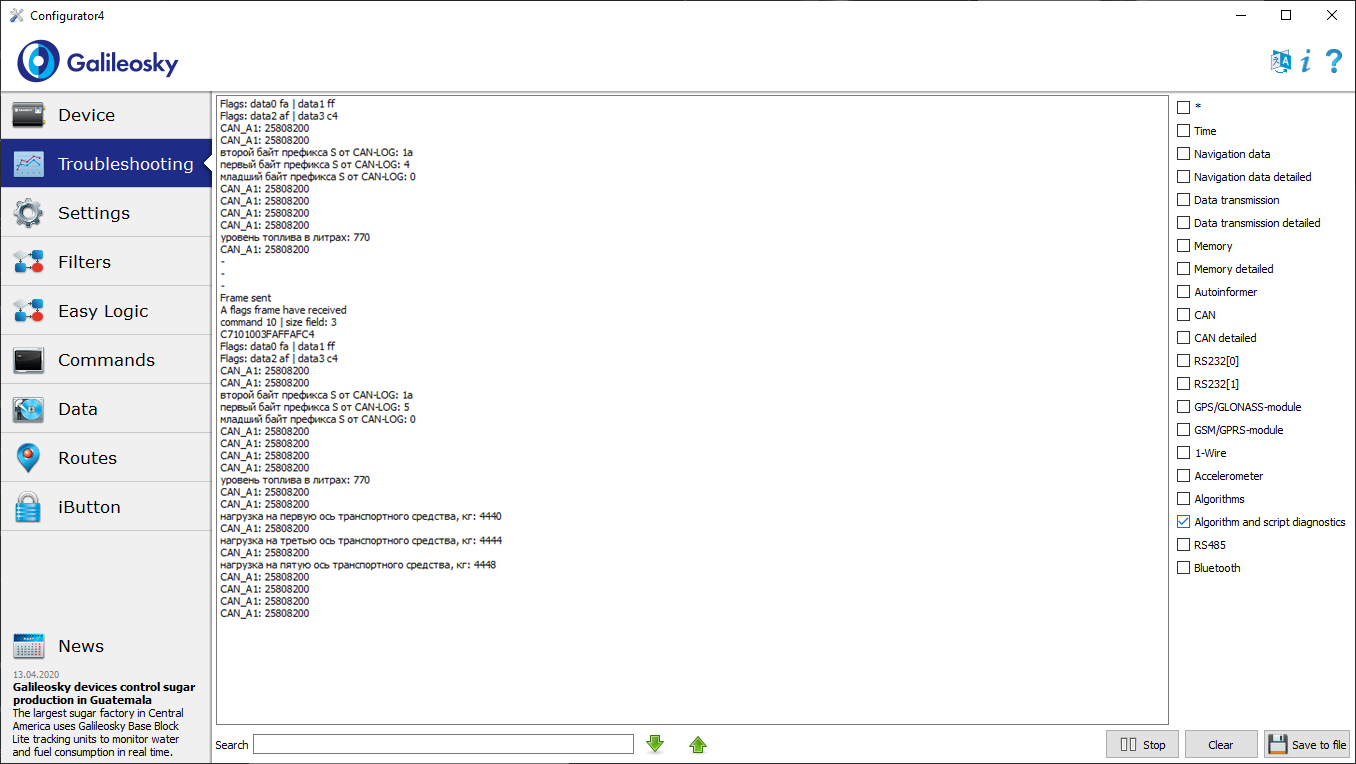The height and width of the screenshot is (764, 1356).
Task: Switch to the Filters tab
Action: coord(106,262)
